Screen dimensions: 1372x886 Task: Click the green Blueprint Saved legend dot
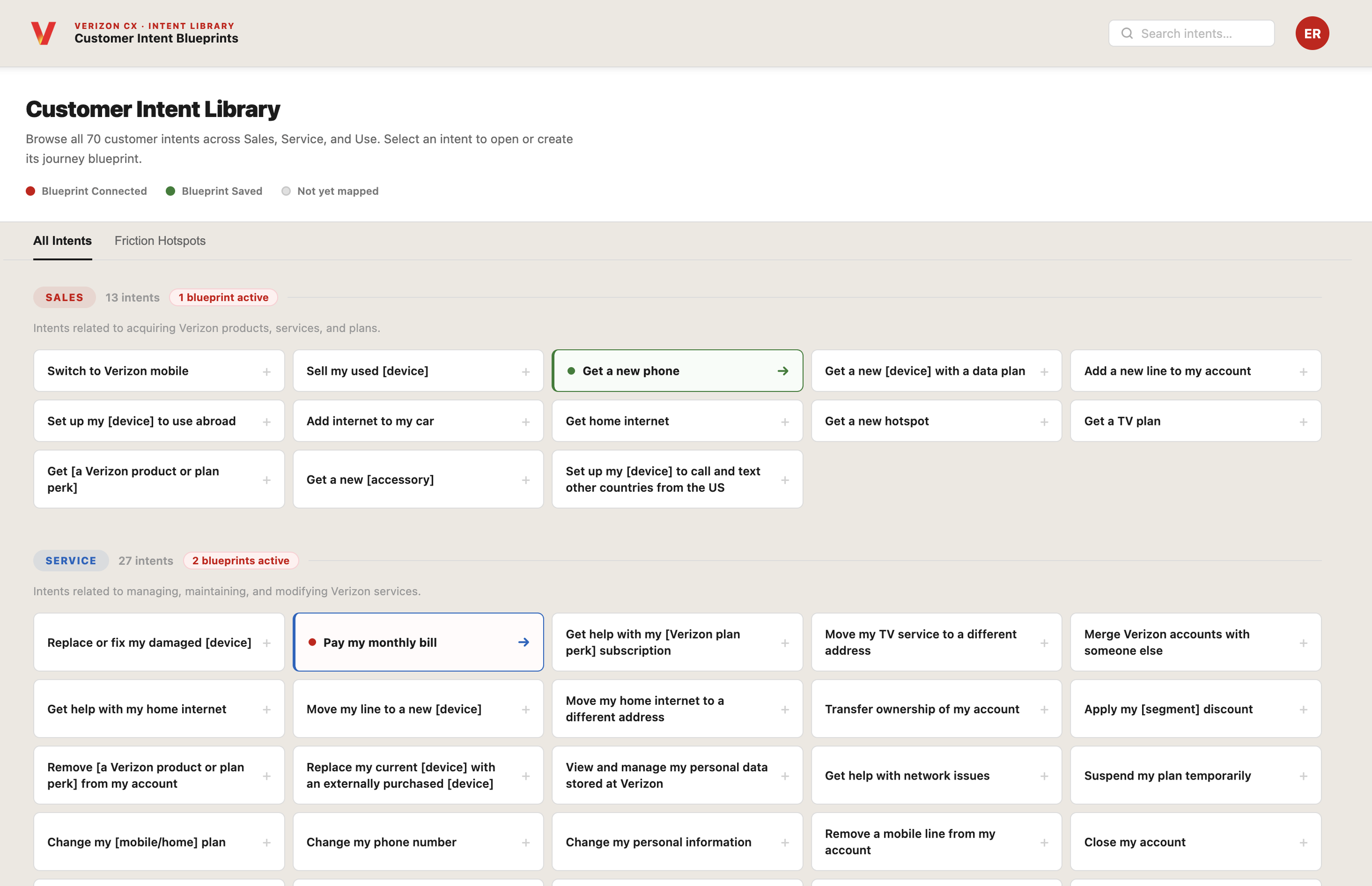point(170,191)
